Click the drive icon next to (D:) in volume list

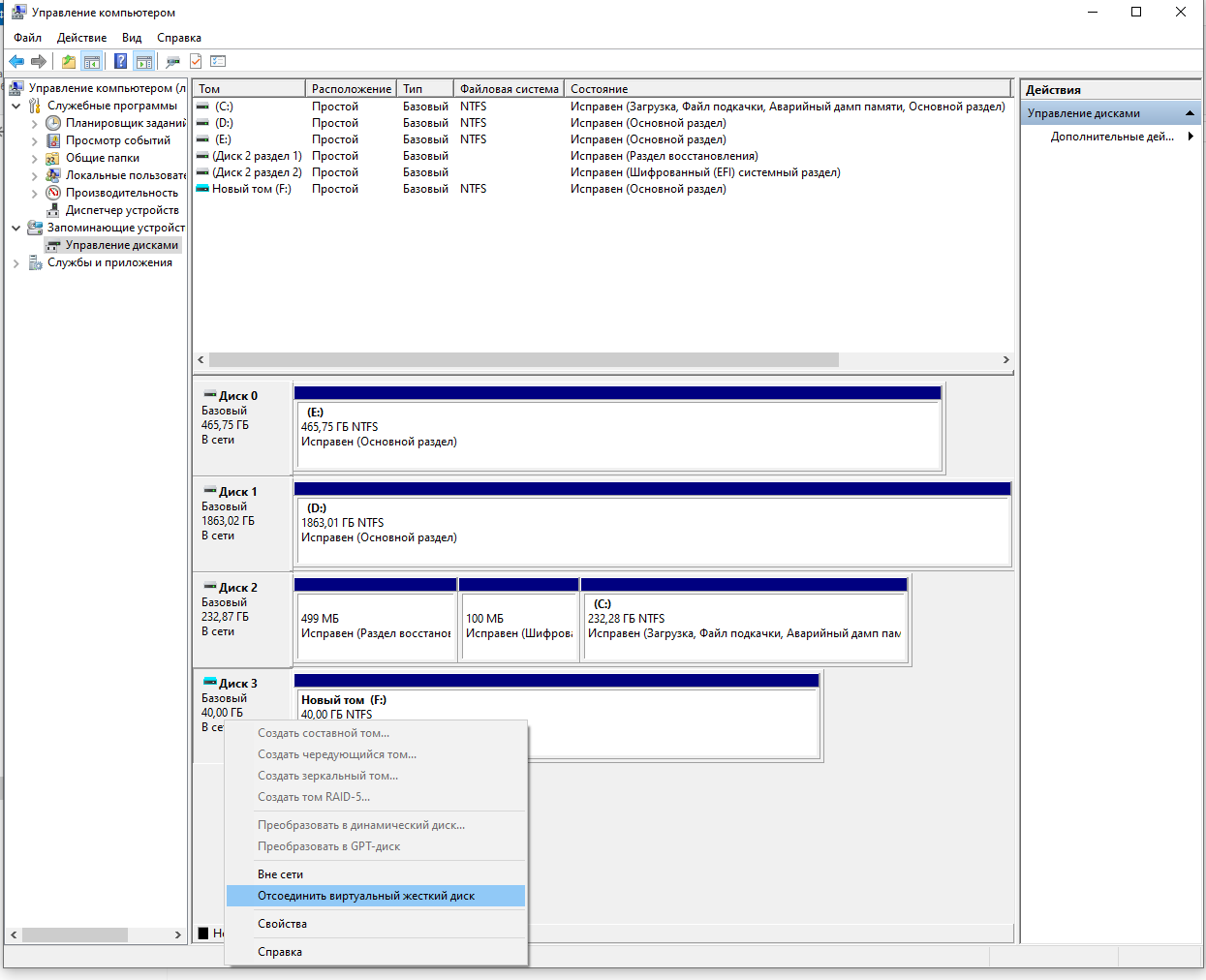tap(202, 123)
